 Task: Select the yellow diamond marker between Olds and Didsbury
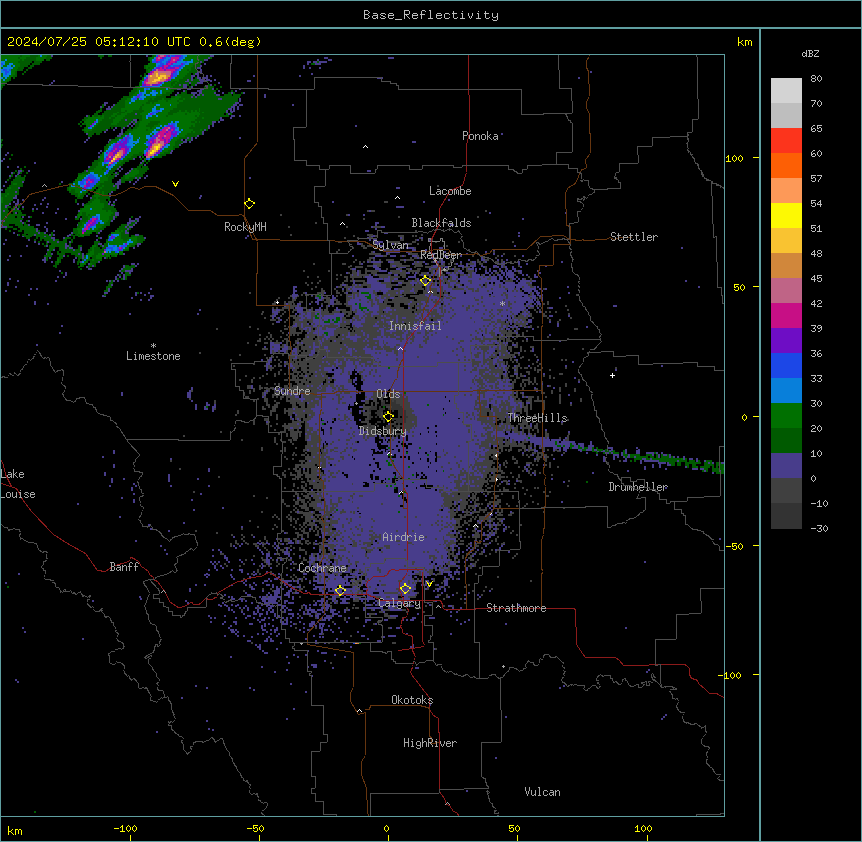point(388,417)
